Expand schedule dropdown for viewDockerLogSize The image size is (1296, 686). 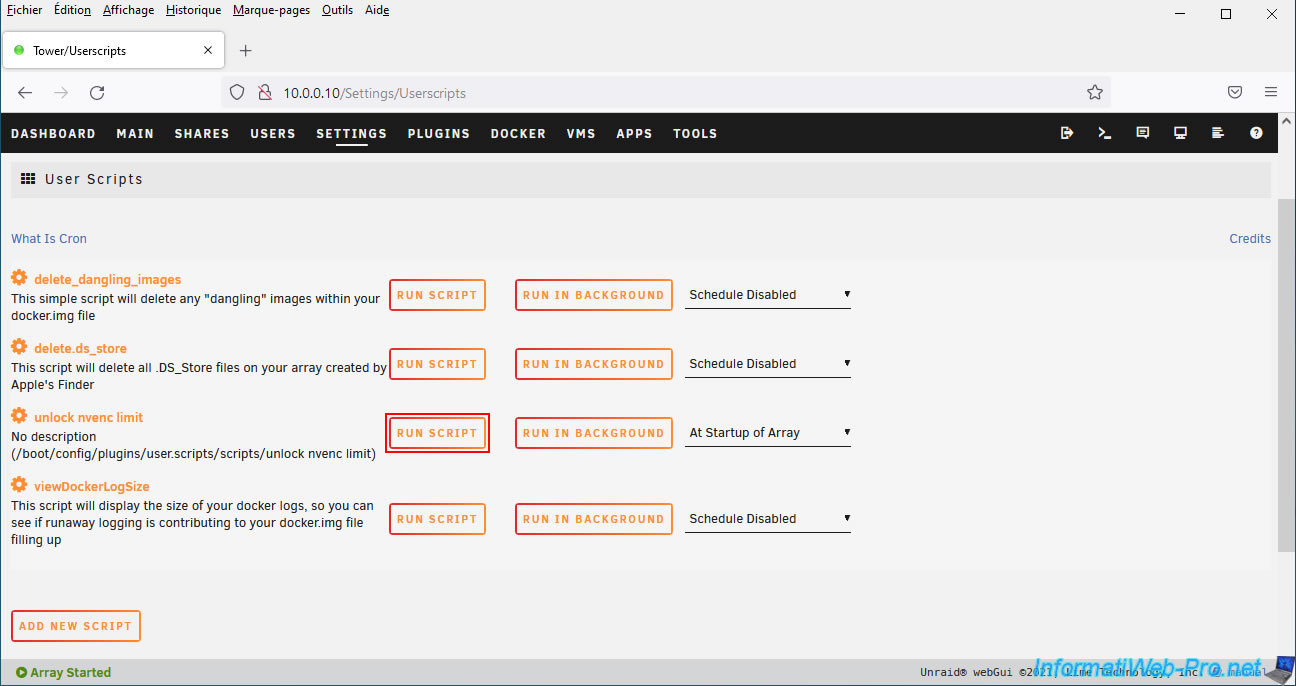[x=767, y=519]
